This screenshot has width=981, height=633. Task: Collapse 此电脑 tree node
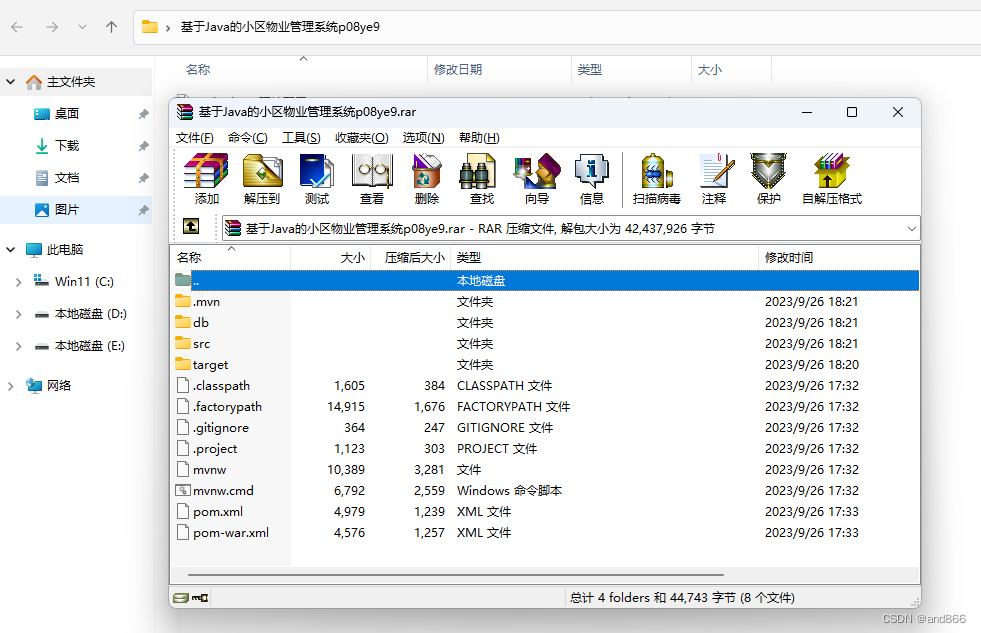coord(11,250)
